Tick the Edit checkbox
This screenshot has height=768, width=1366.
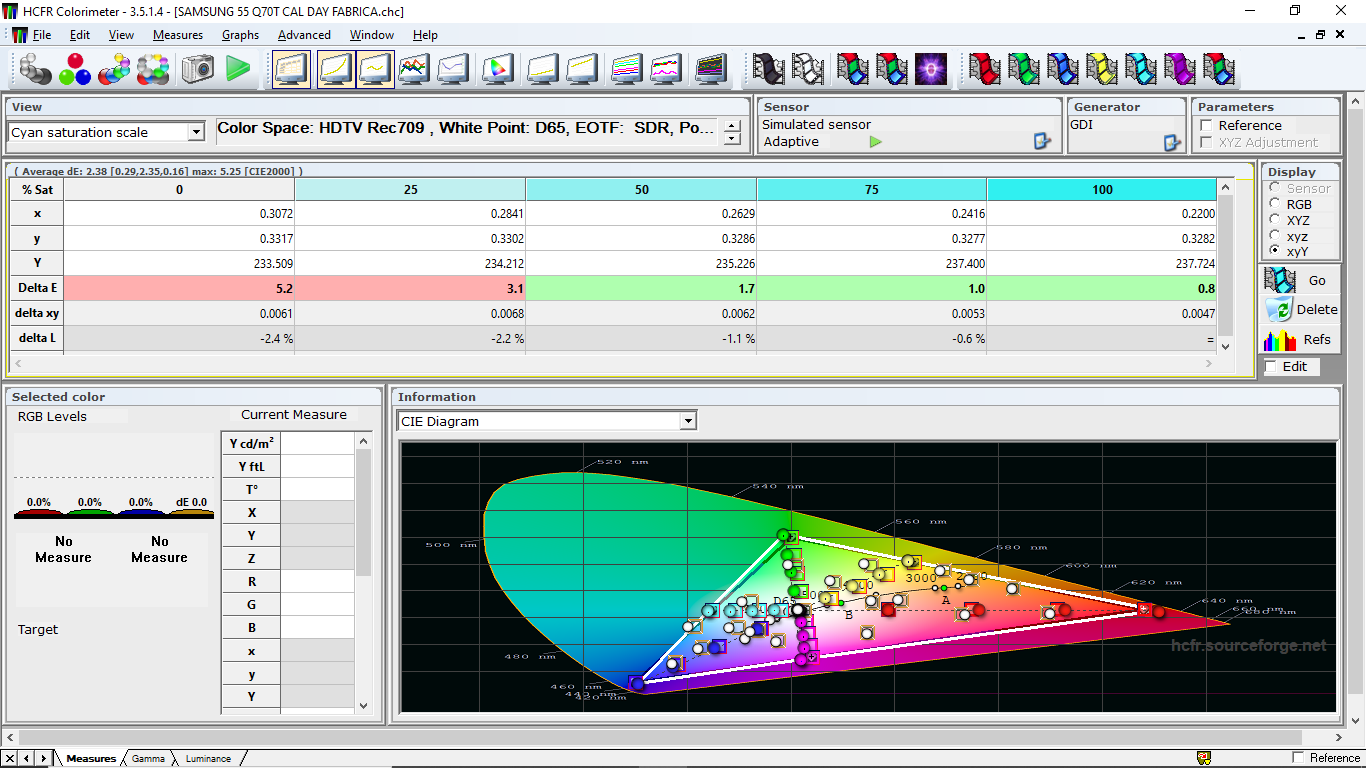tap(1271, 367)
